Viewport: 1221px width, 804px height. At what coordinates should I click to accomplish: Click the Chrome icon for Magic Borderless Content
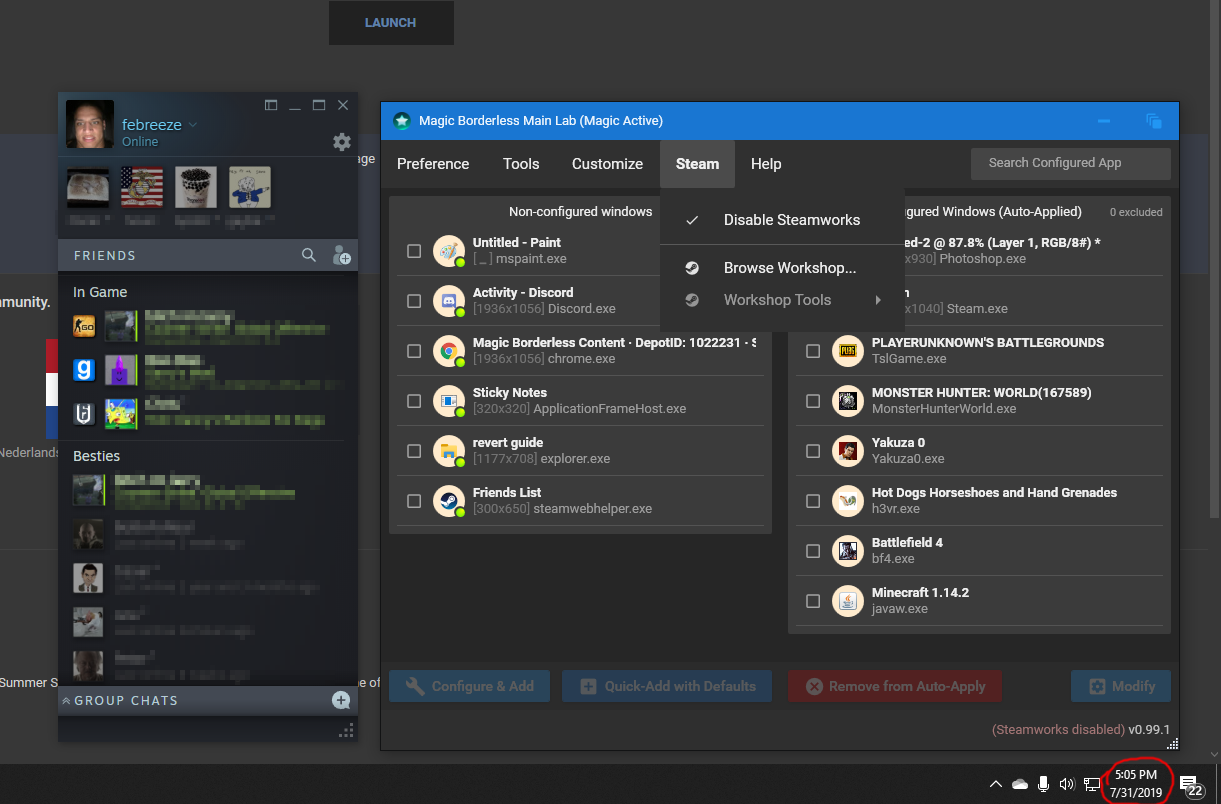pyautogui.click(x=449, y=351)
